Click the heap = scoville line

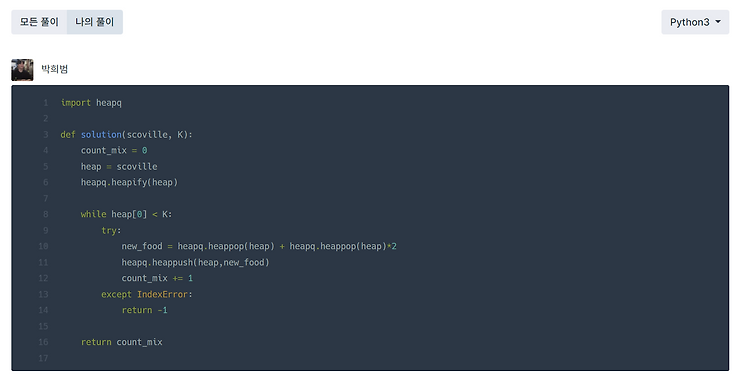coord(119,167)
